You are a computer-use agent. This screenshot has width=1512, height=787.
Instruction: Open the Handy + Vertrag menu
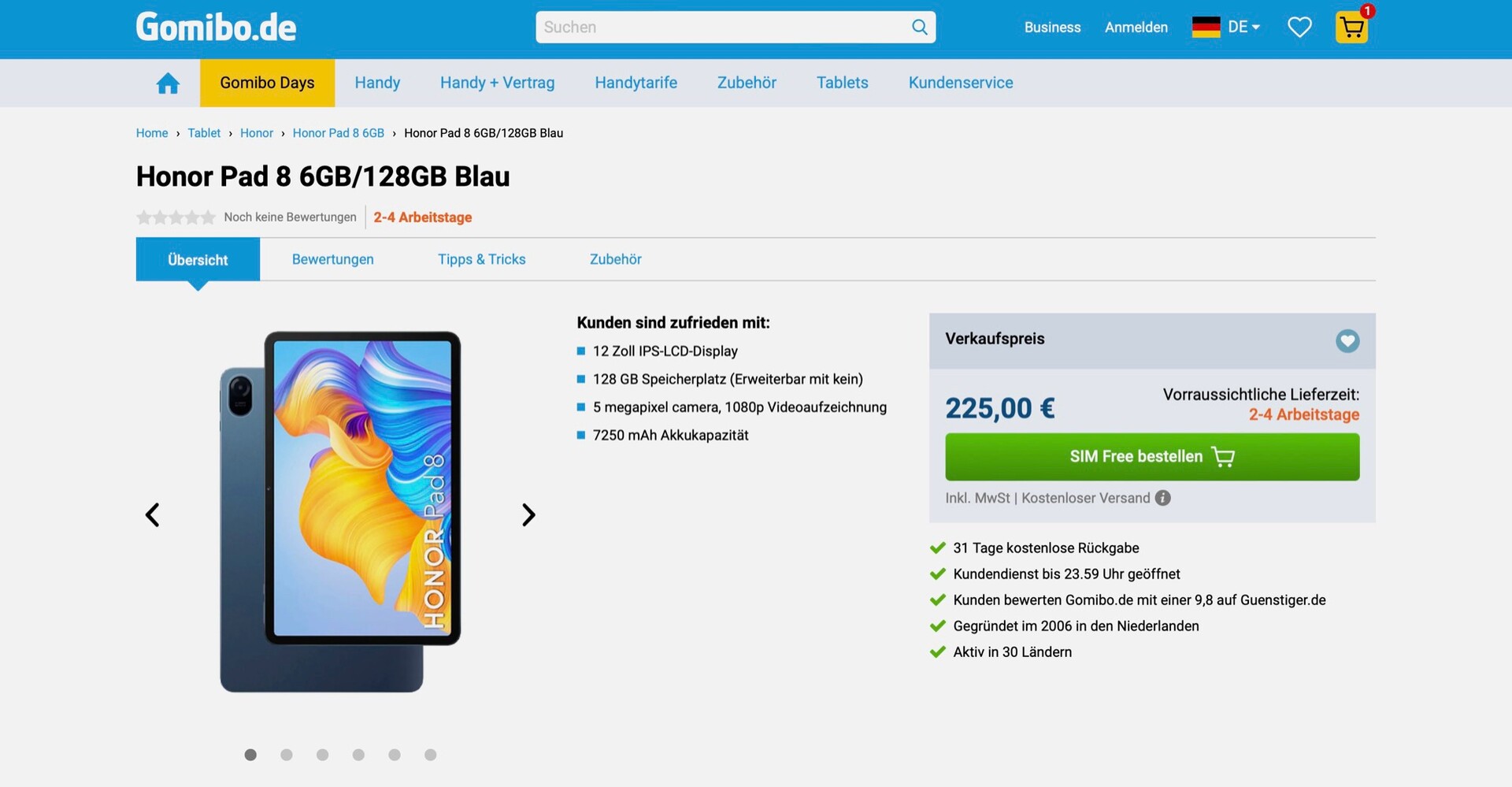(x=497, y=83)
